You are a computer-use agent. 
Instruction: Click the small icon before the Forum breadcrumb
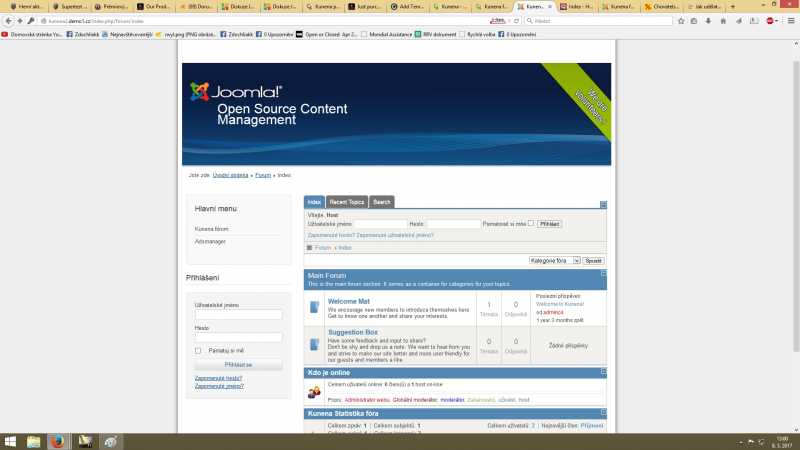click(x=309, y=247)
